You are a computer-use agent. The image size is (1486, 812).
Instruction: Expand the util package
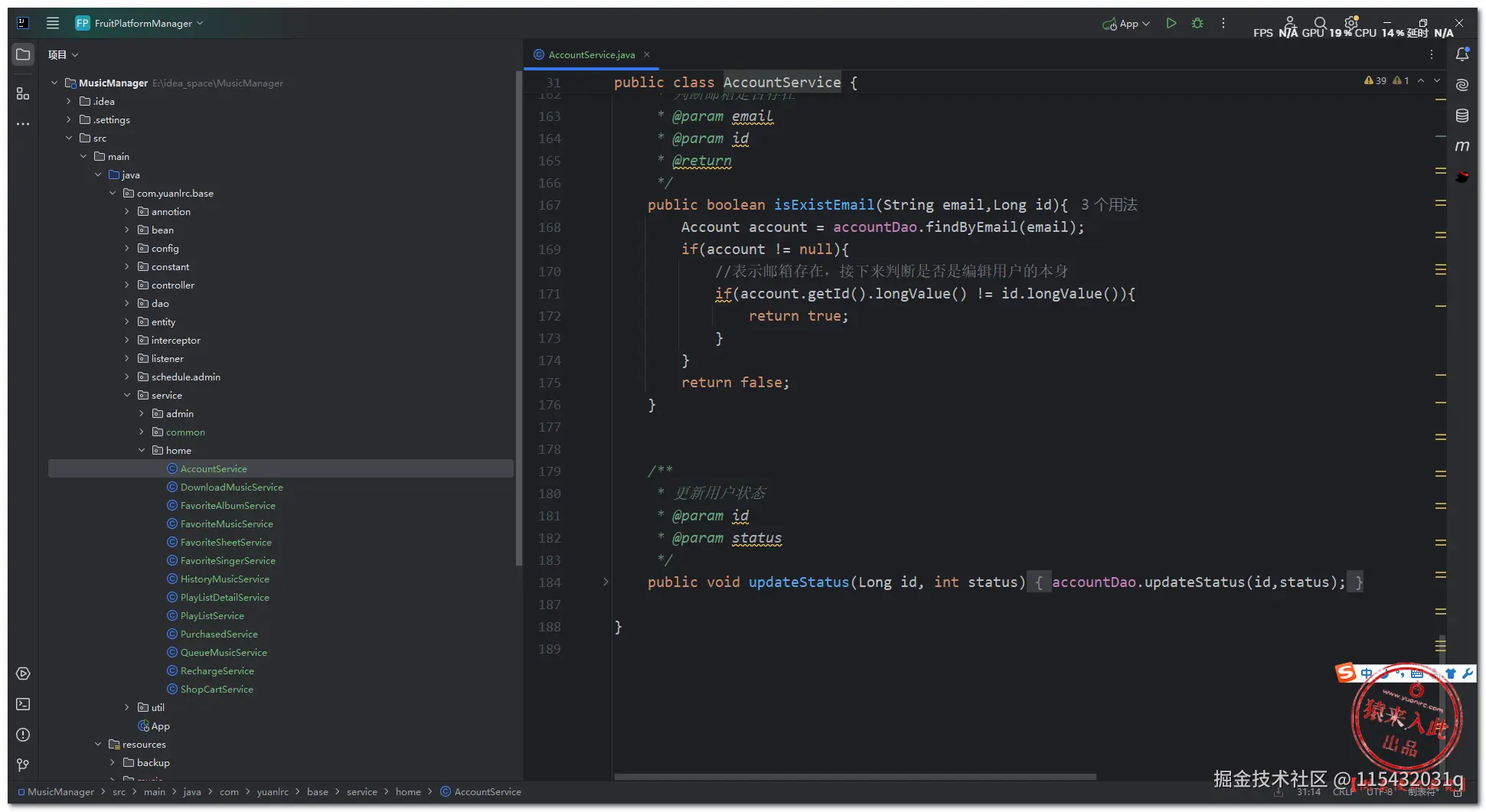tap(127, 707)
